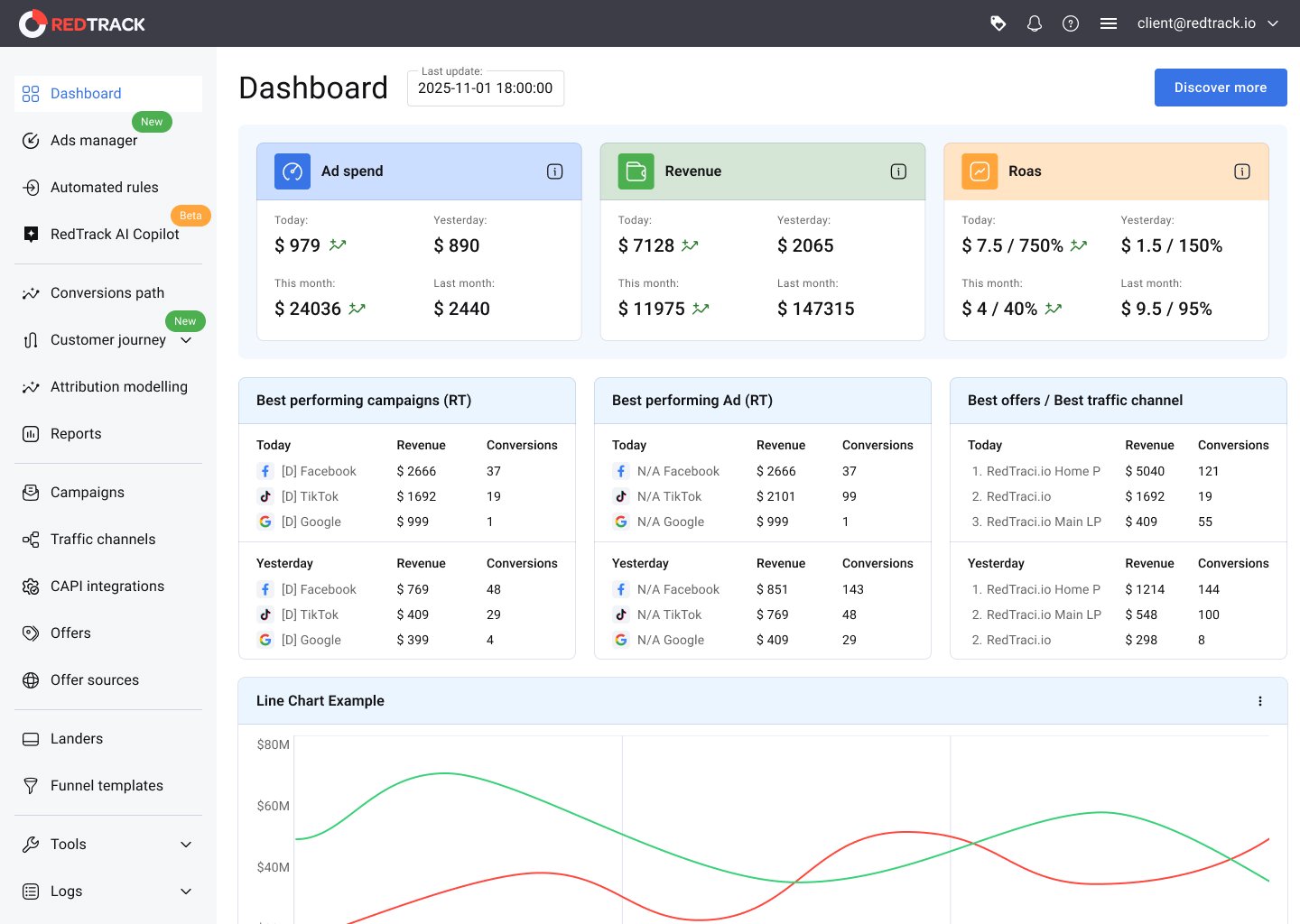1300x924 pixels.
Task: Click the Offer sources globe icon
Action: point(31,680)
